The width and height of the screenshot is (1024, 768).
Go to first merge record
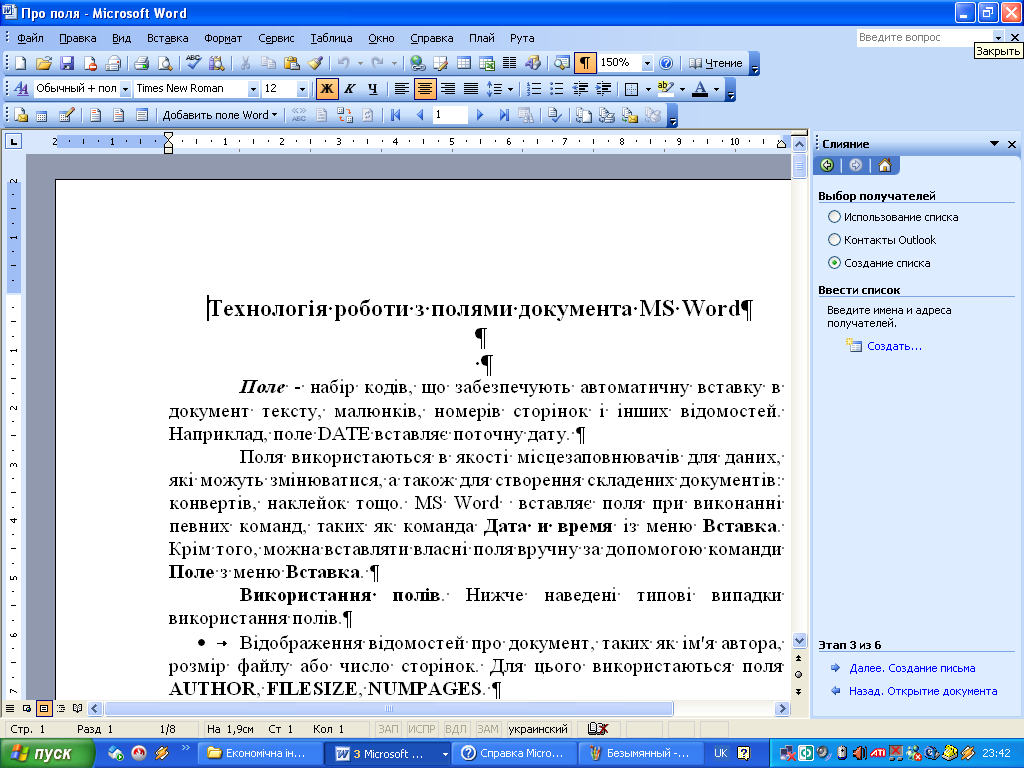click(395, 116)
